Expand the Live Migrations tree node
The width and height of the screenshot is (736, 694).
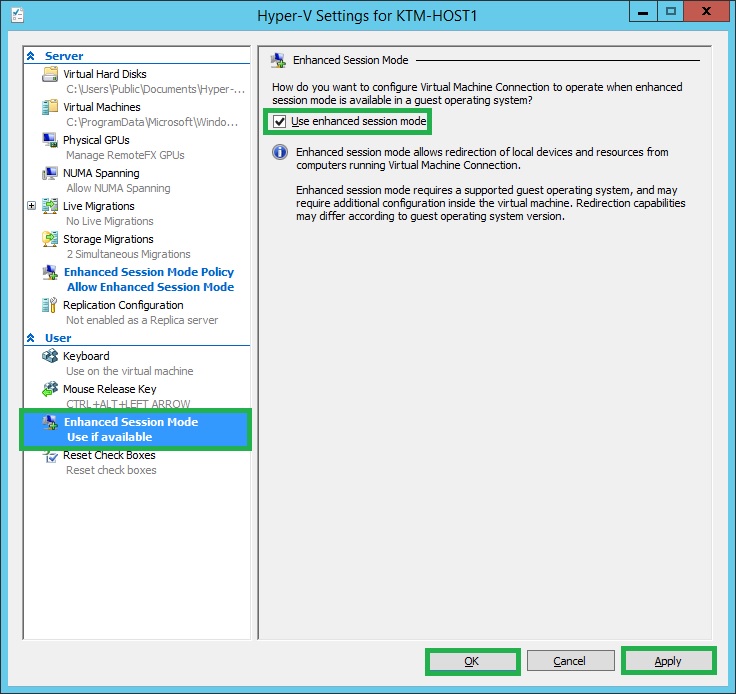(31, 206)
